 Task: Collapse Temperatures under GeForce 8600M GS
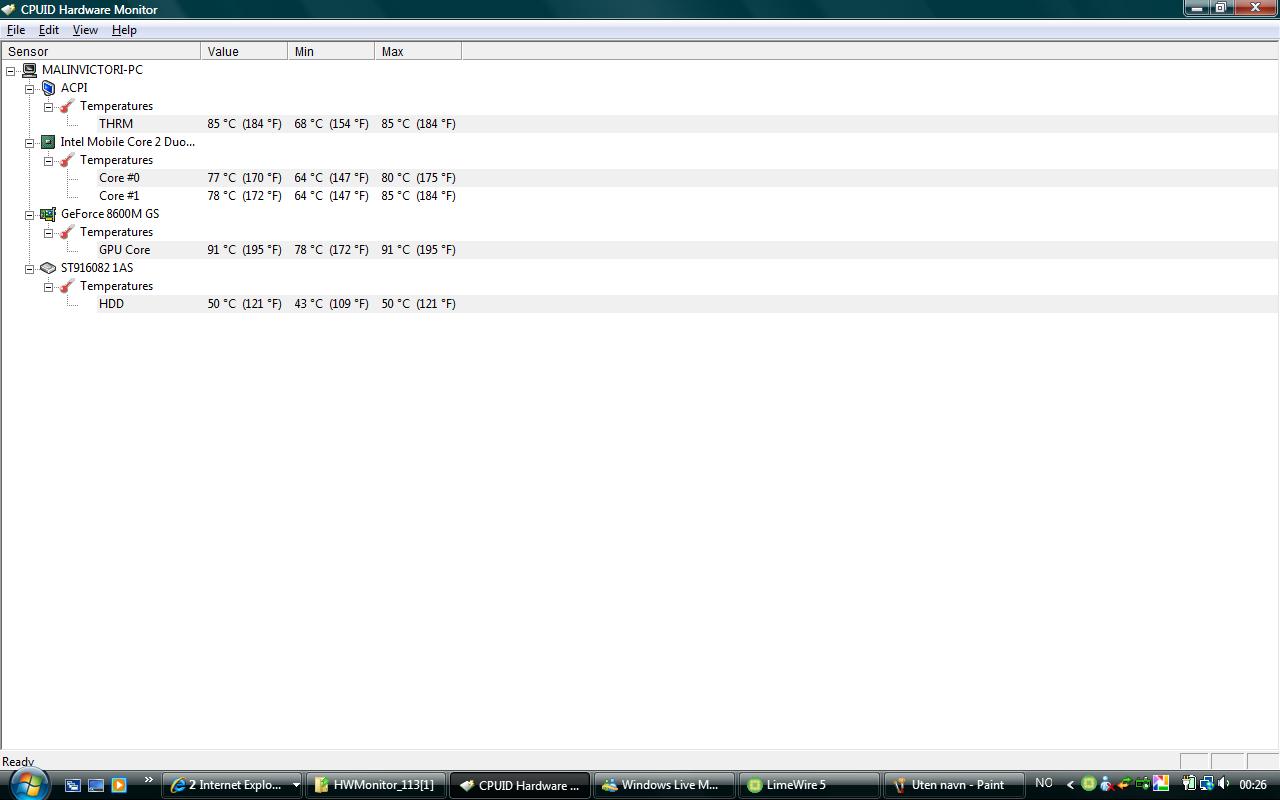(48, 232)
